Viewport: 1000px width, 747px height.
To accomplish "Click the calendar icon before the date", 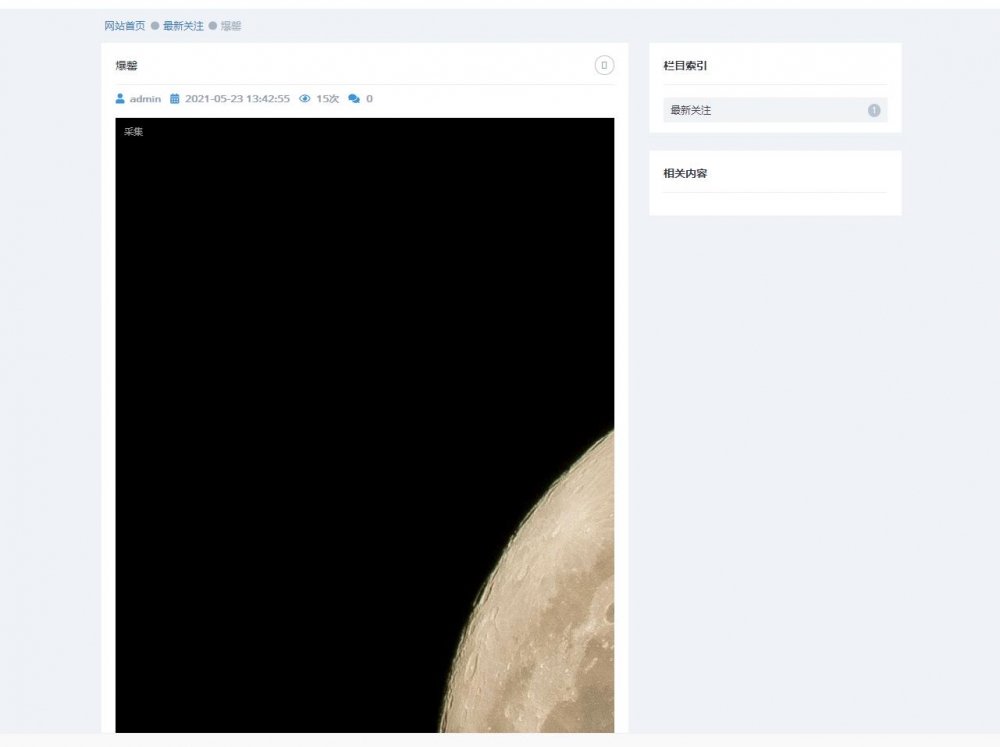I will point(175,98).
